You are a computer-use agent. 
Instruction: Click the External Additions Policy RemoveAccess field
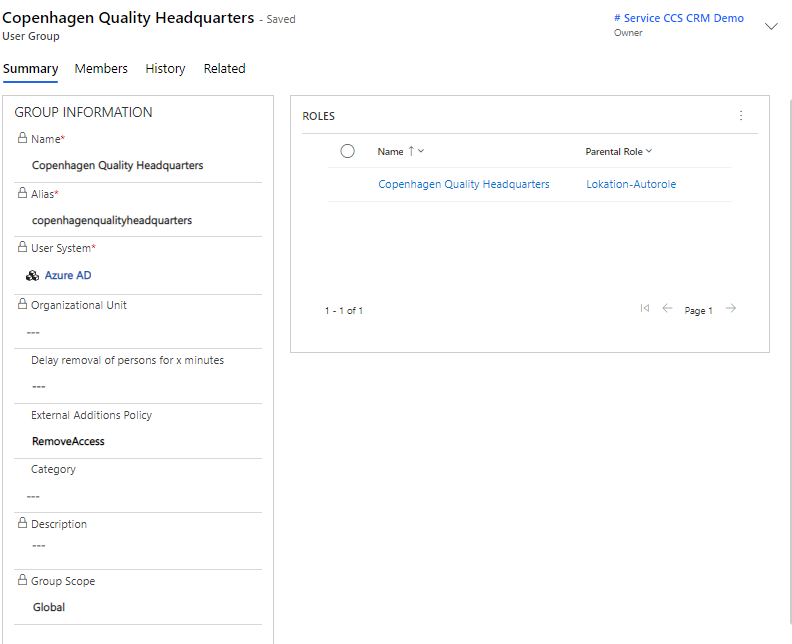coord(68,441)
